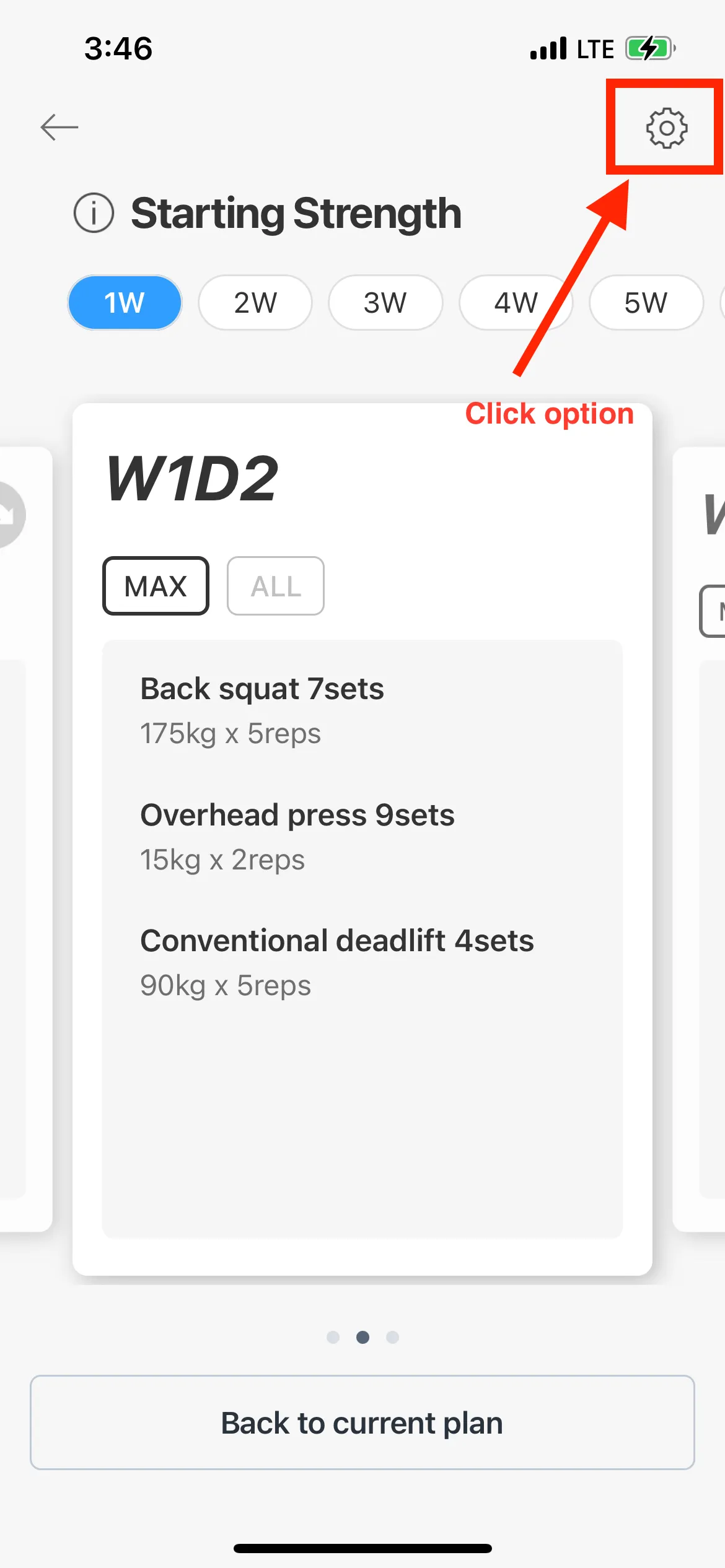Tap the previous-card circular arrow icon
The image size is (725, 1568).
click(9, 514)
